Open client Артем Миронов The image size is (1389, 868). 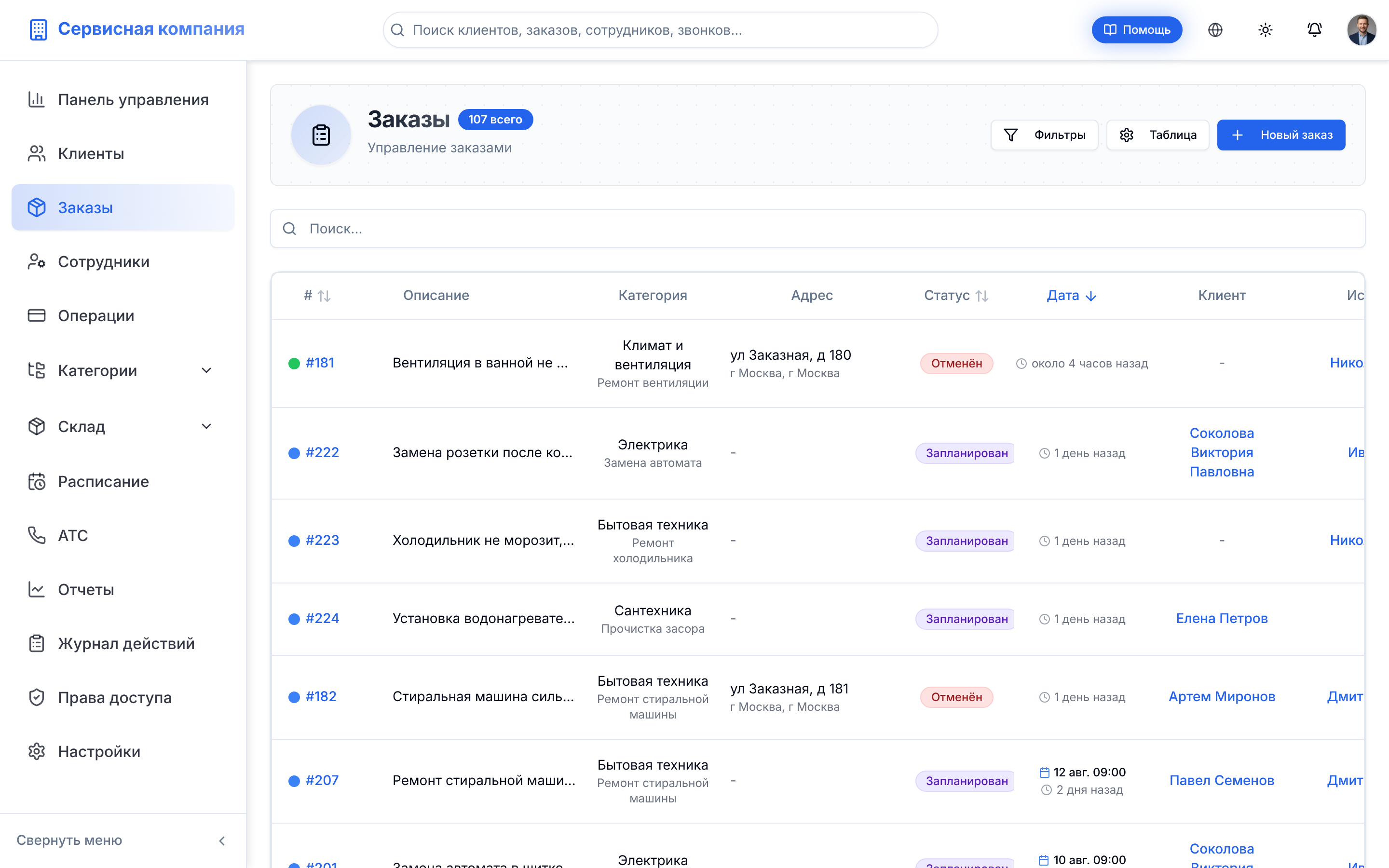pyautogui.click(x=1221, y=696)
